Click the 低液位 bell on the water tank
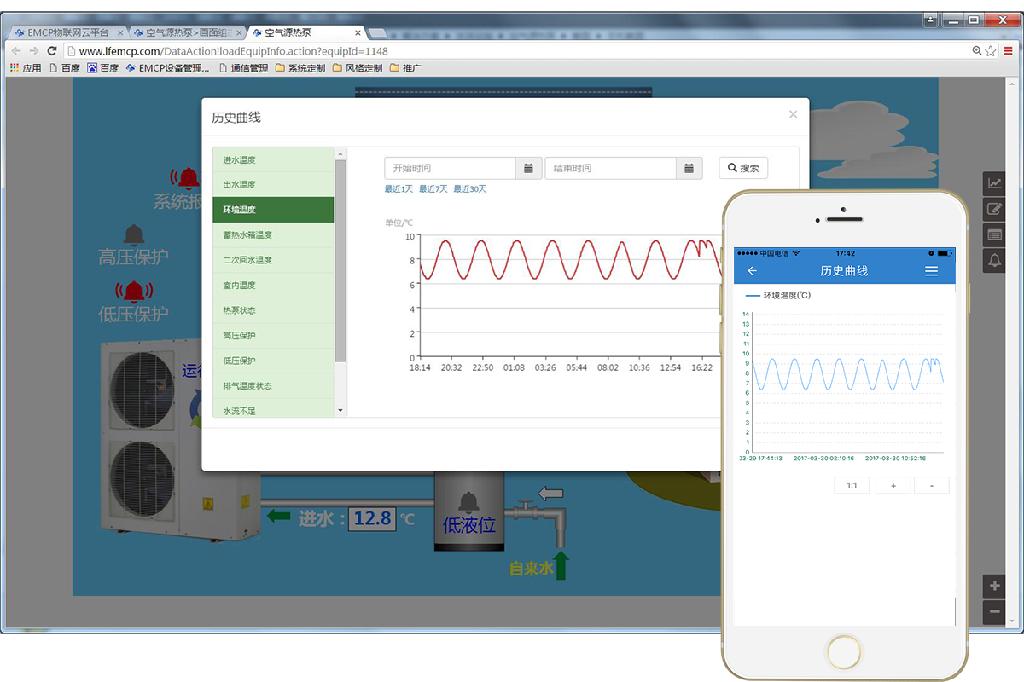 click(x=468, y=502)
